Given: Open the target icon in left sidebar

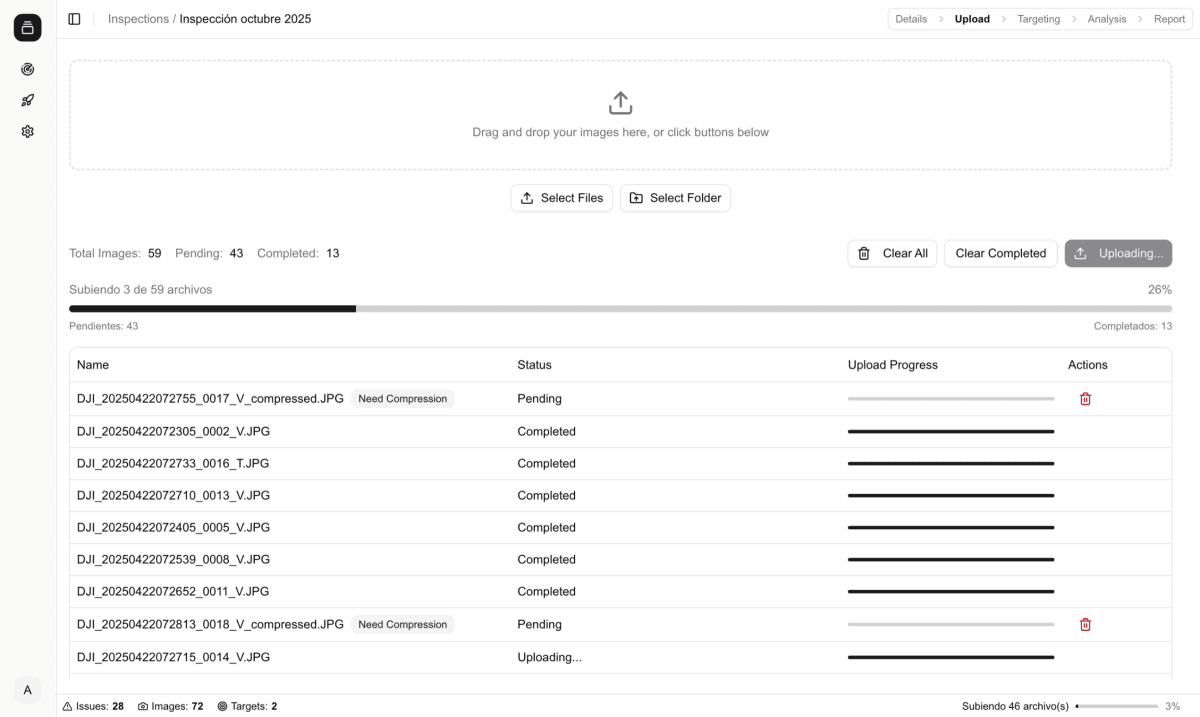Looking at the screenshot, I should click(x=28, y=69).
